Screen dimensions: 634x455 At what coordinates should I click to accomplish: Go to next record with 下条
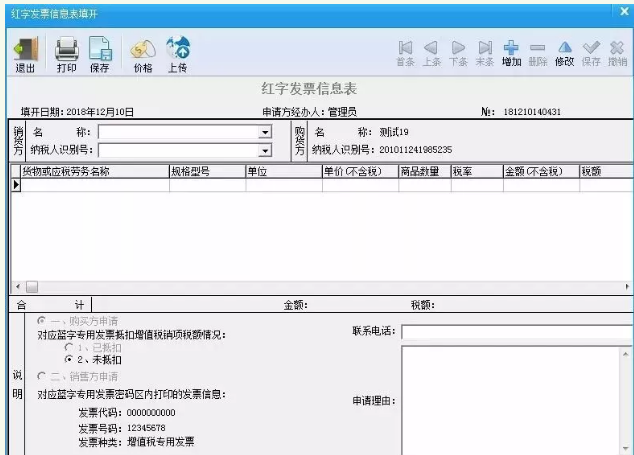(458, 50)
